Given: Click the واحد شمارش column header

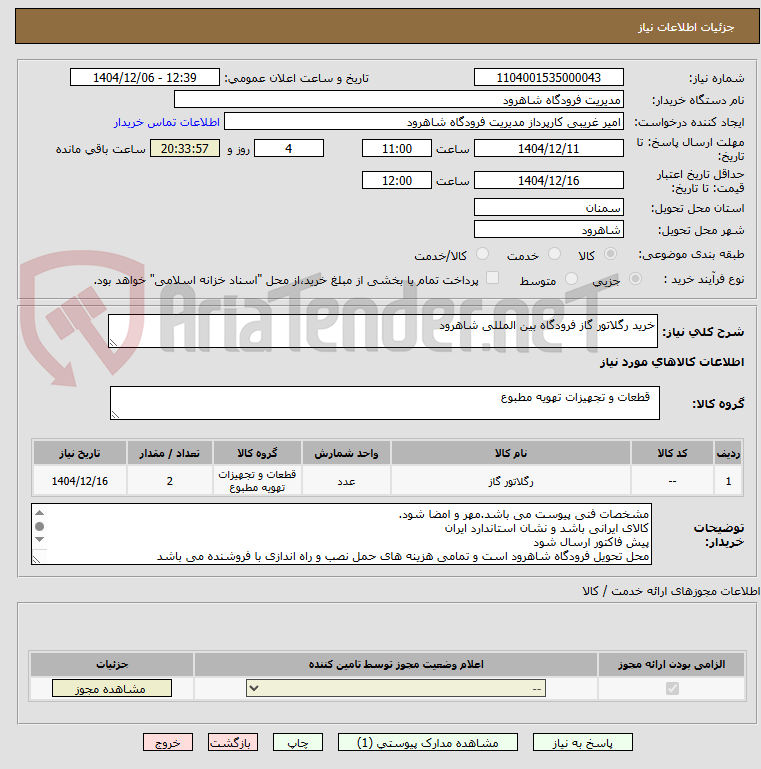Looking at the screenshot, I should tap(346, 453).
